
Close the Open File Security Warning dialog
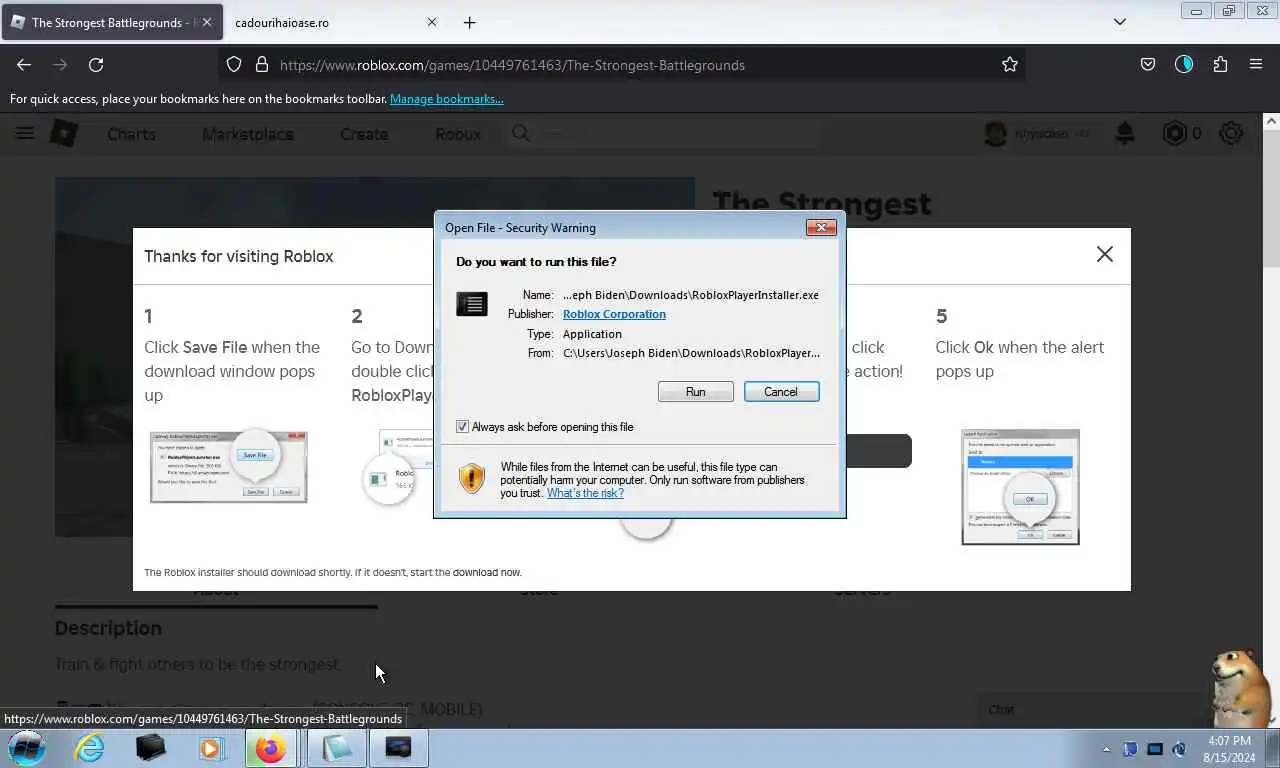tap(821, 227)
